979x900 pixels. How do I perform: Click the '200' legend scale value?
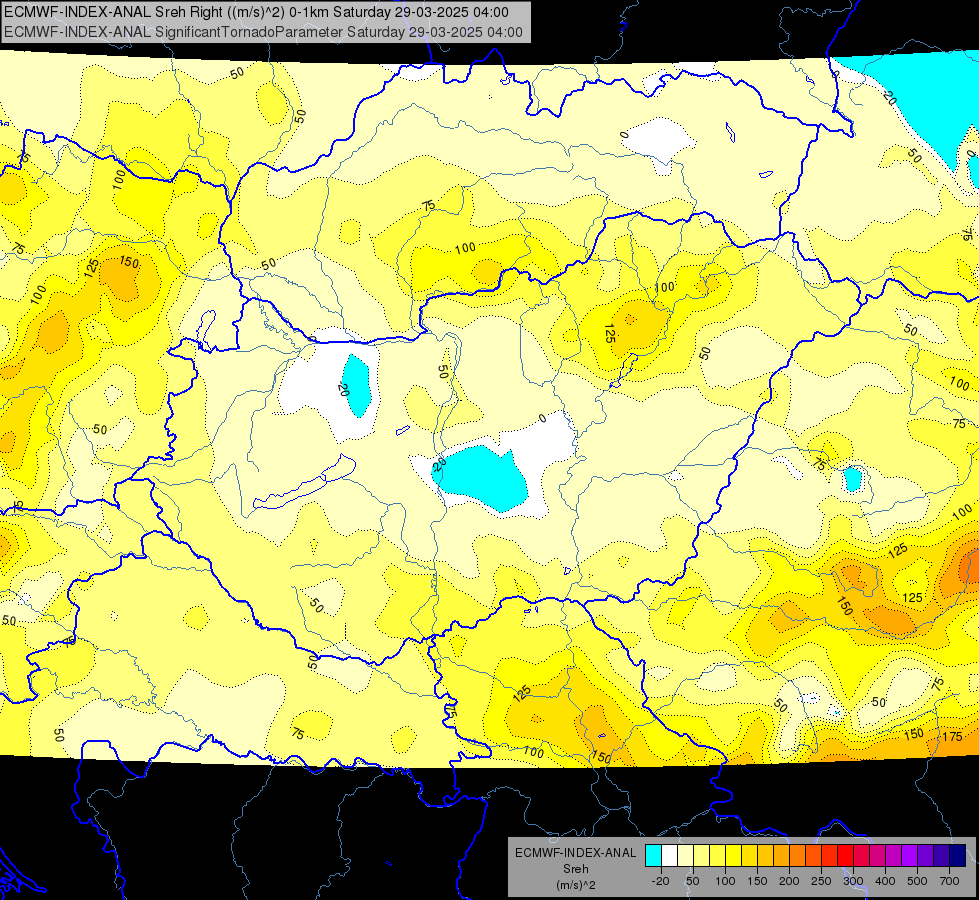pyautogui.click(x=789, y=881)
